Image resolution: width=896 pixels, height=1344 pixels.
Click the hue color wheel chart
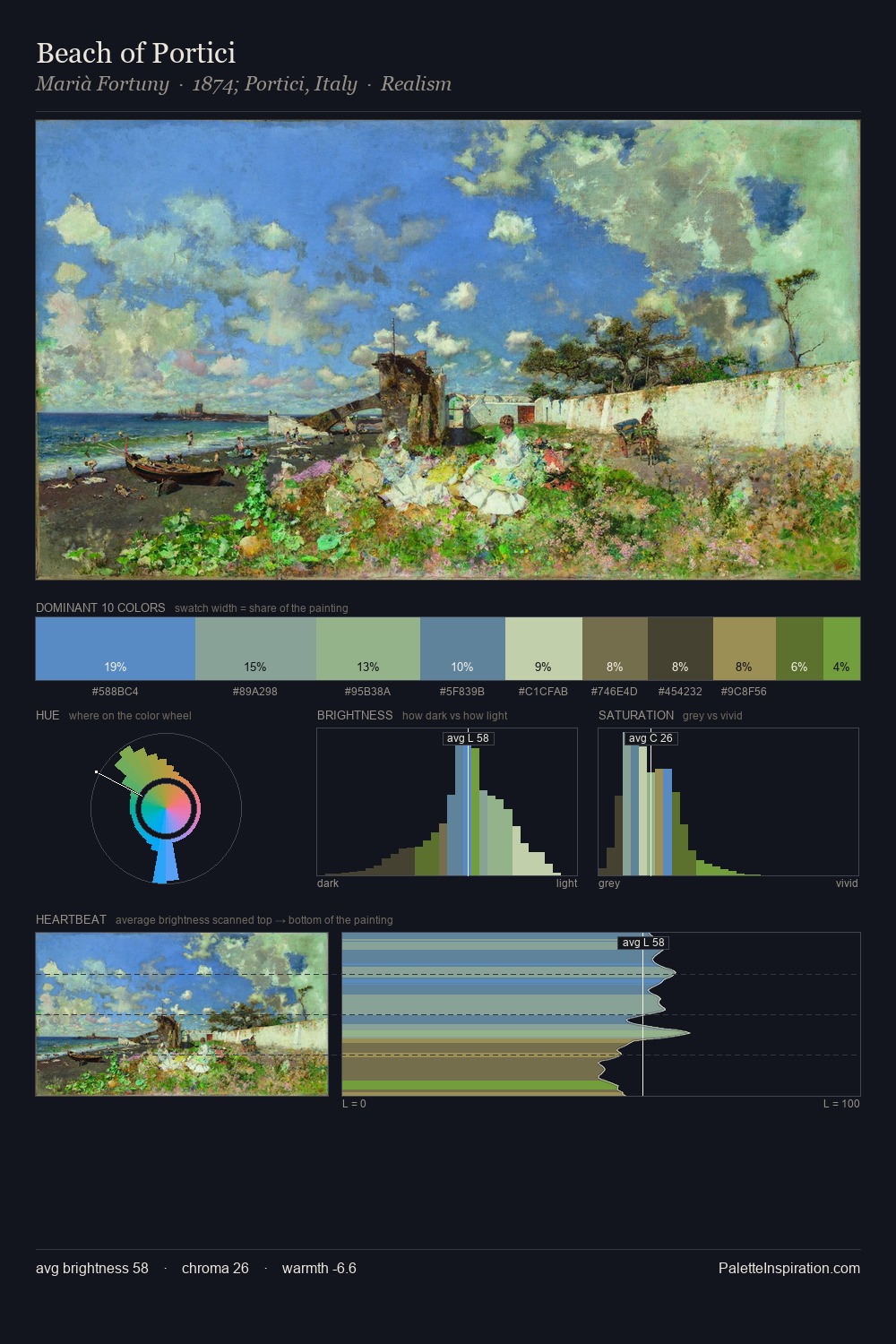coord(166,808)
